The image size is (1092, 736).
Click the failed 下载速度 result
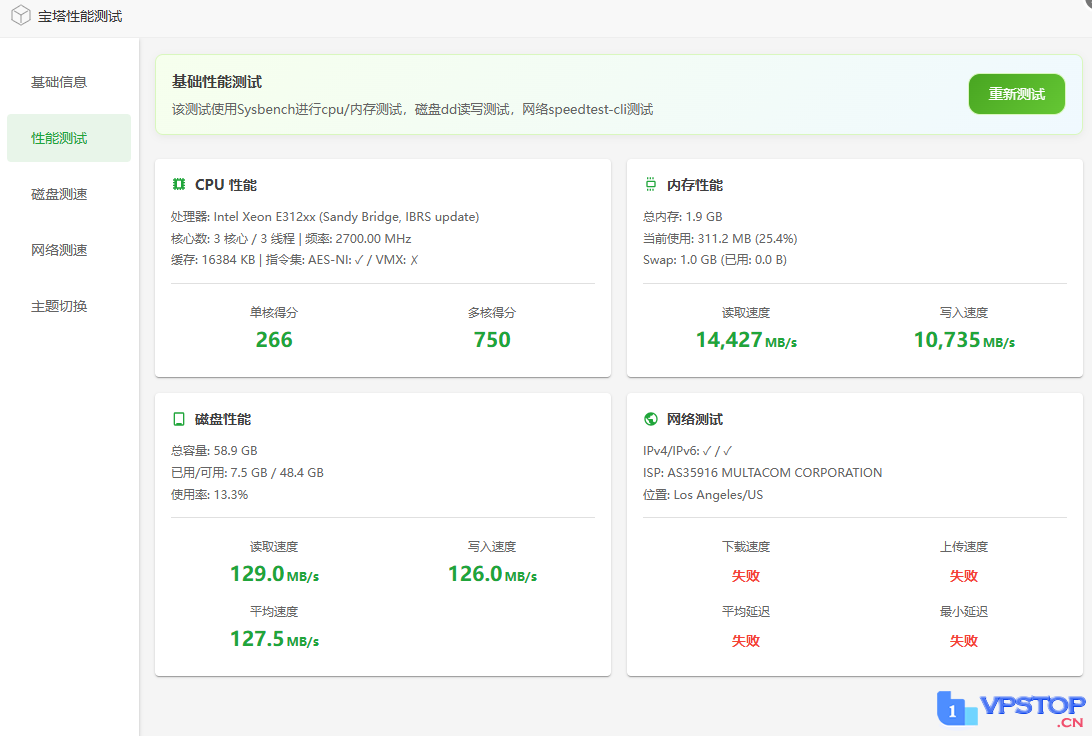click(x=746, y=576)
